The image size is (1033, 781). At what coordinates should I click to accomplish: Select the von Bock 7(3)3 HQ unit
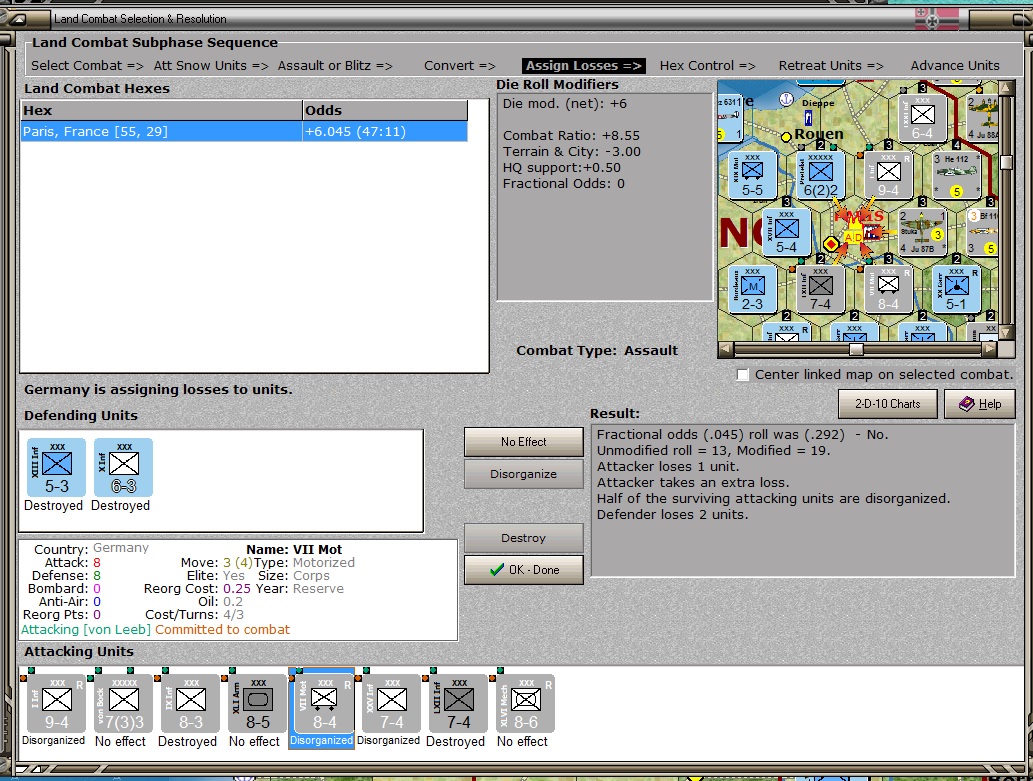[123, 703]
